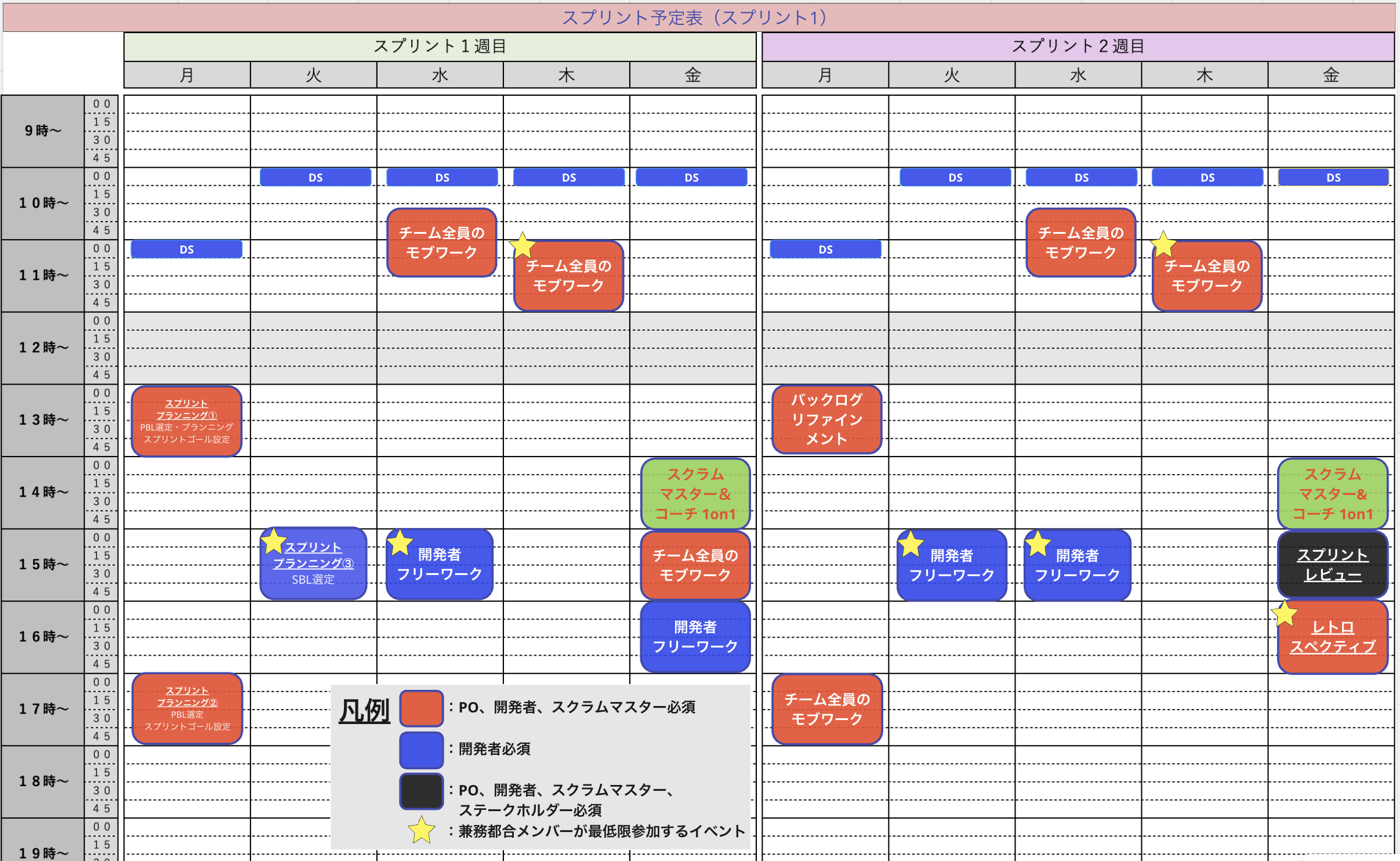Click the star on week 2 Tuesday 開発者フリーワーク
This screenshot has width=1400, height=861.
pyautogui.click(x=911, y=544)
